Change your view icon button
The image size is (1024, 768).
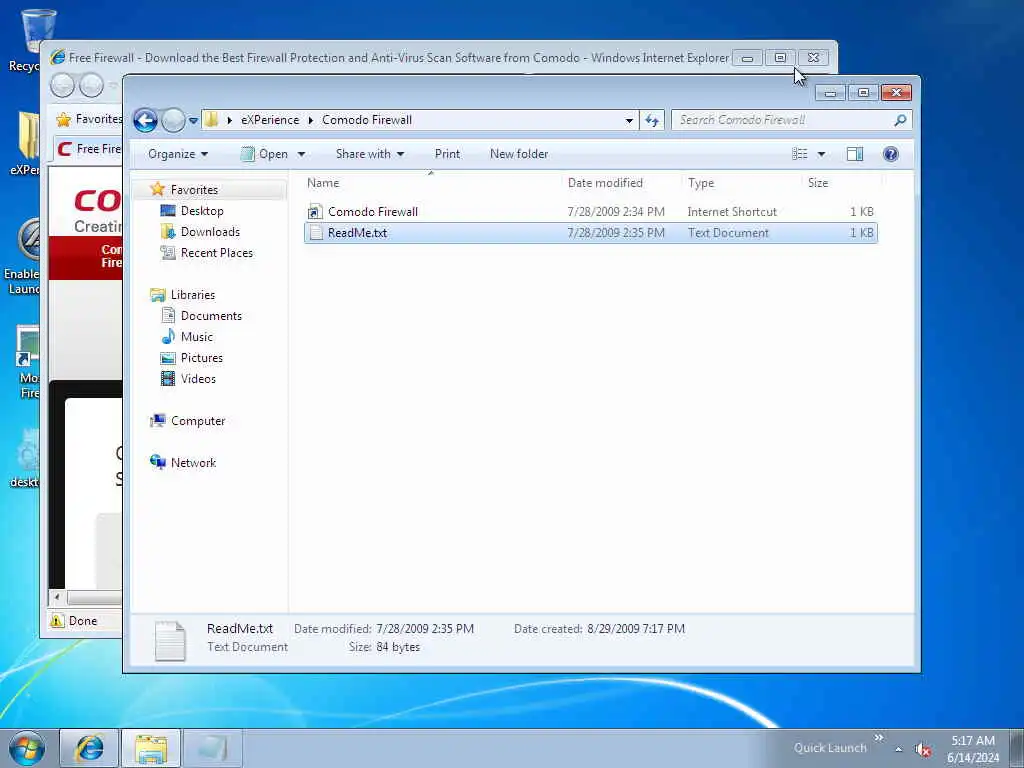pyautogui.click(x=800, y=154)
